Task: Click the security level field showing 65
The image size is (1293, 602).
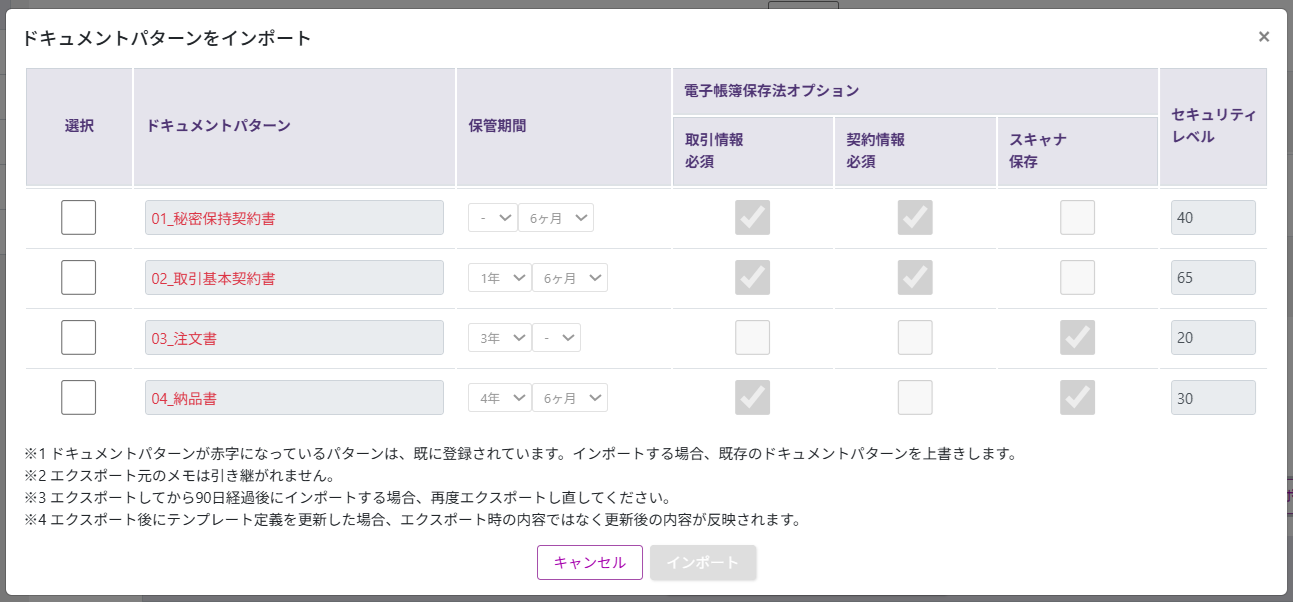Action: 1213,278
